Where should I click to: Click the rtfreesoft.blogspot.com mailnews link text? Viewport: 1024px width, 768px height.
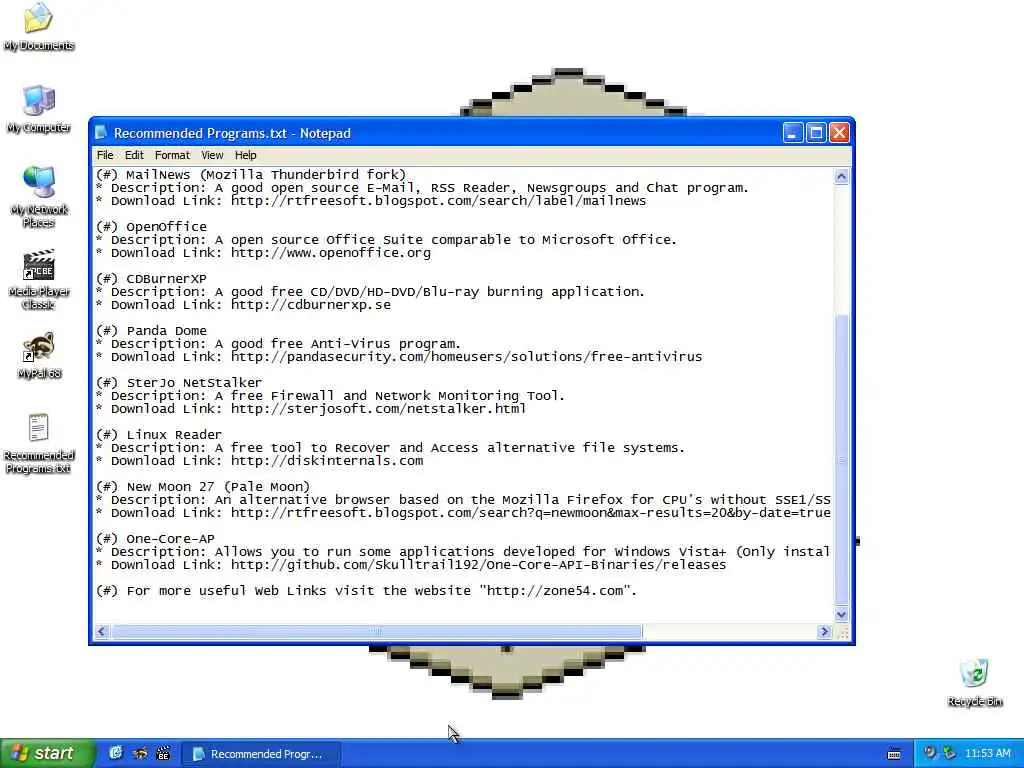[438, 200]
